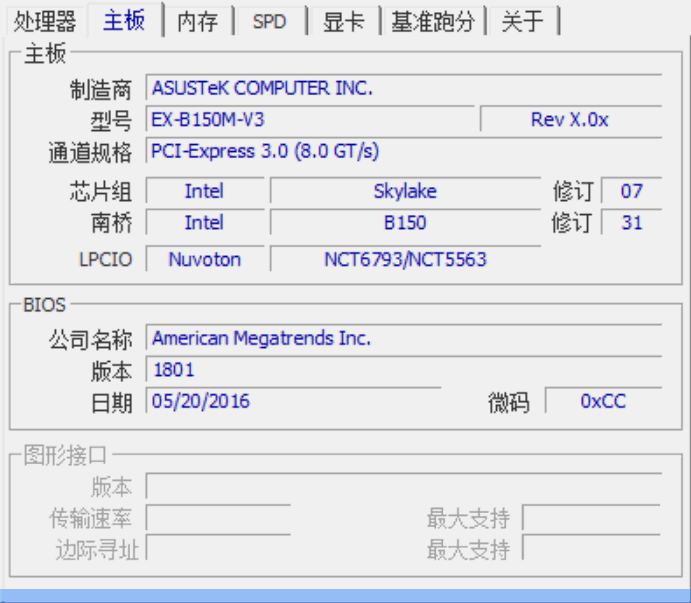Viewport: 691px width, 603px height.
Task: Click the microcode value 0xCC
Action: 604,401
